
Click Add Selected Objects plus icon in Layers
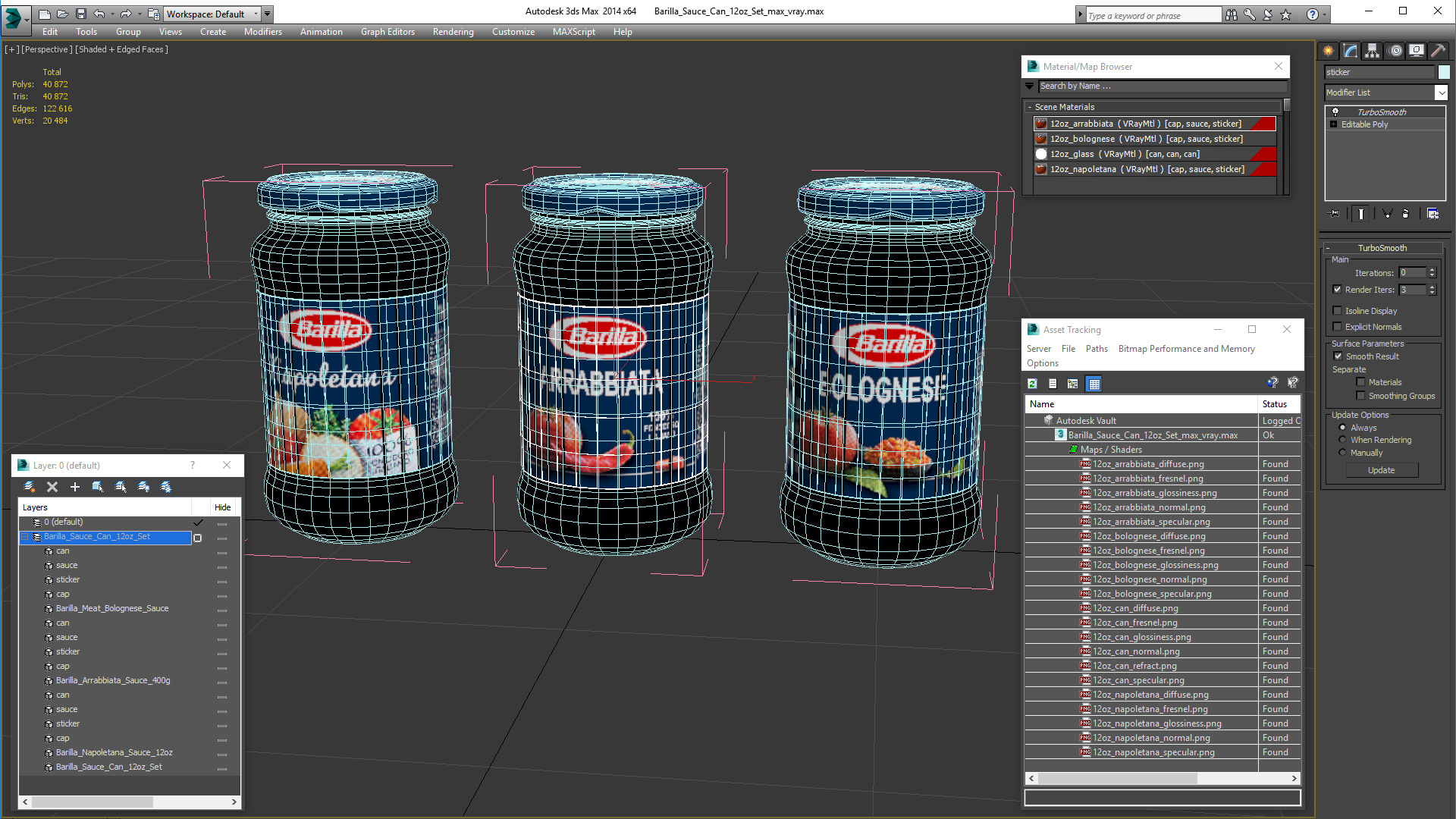click(x=74, y=487)
